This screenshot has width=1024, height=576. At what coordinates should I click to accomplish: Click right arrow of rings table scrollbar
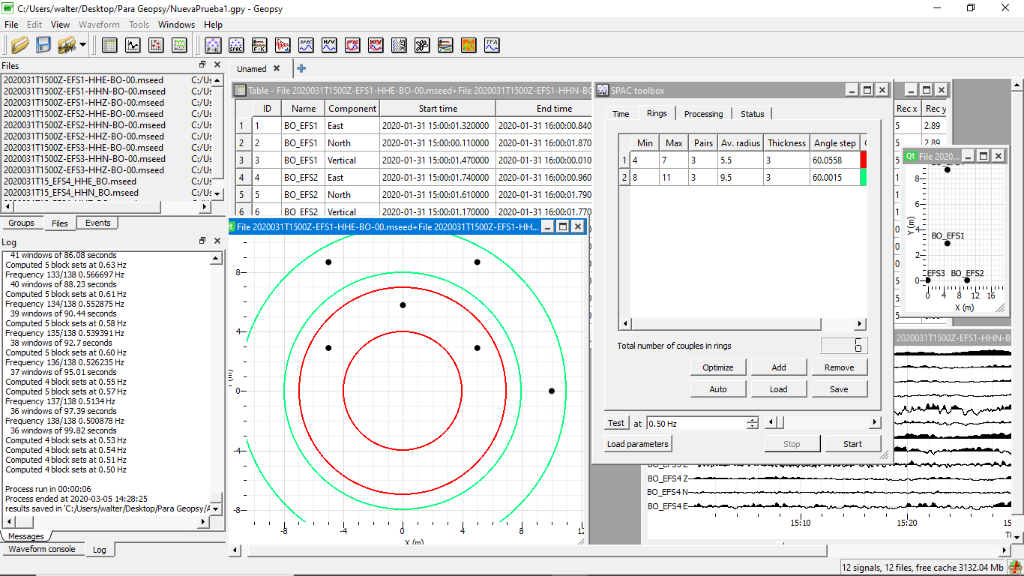(859, 324)
